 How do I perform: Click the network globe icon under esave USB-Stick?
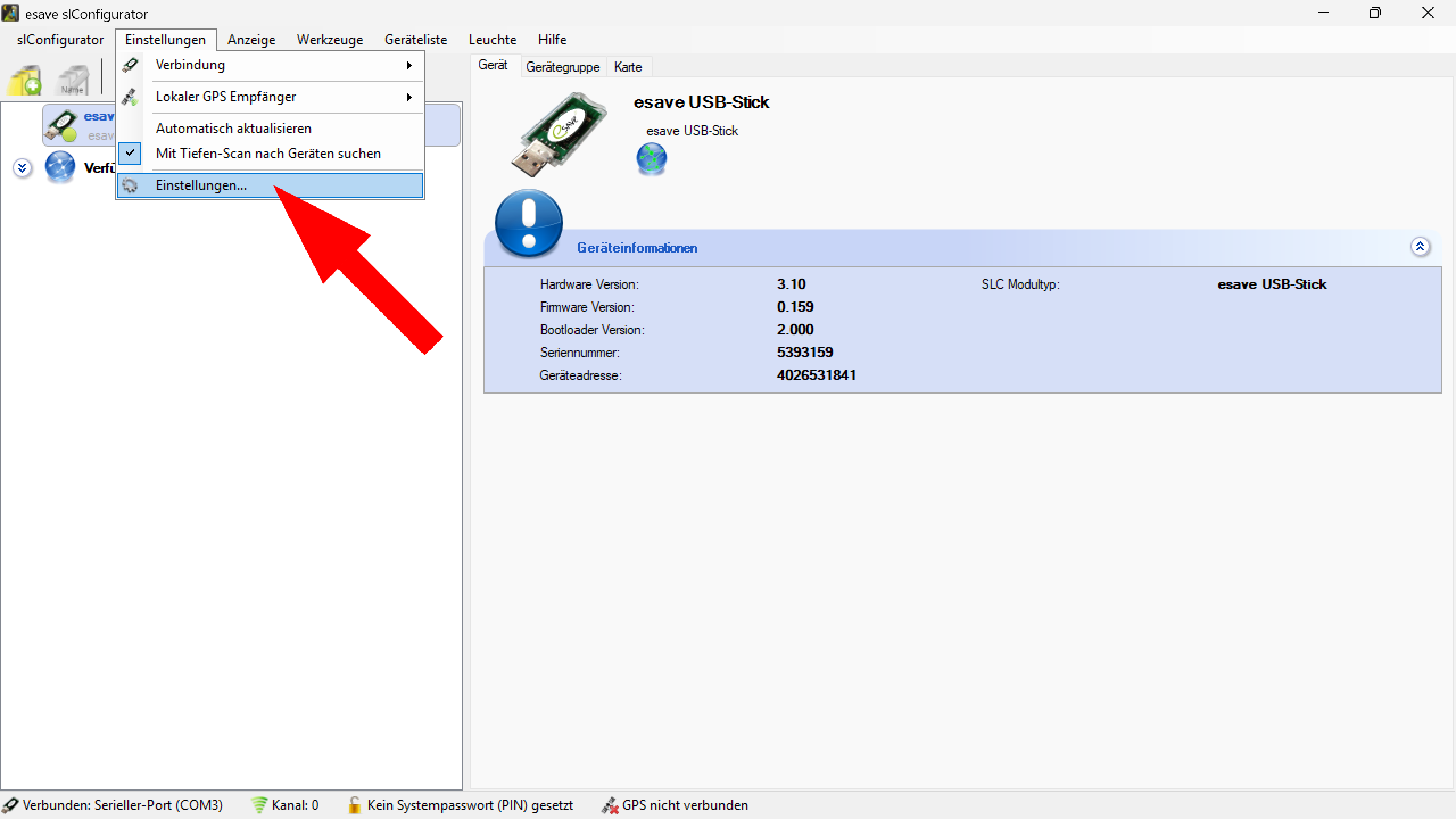pyautogui.click(x=651, y=159)
